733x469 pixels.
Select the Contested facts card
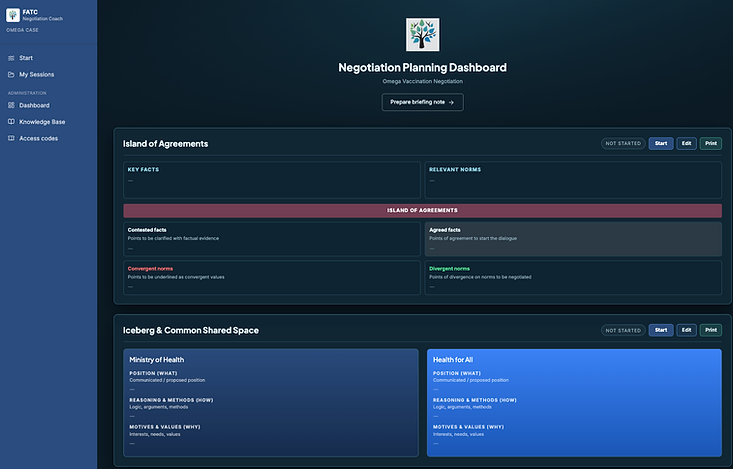point(272,239)
